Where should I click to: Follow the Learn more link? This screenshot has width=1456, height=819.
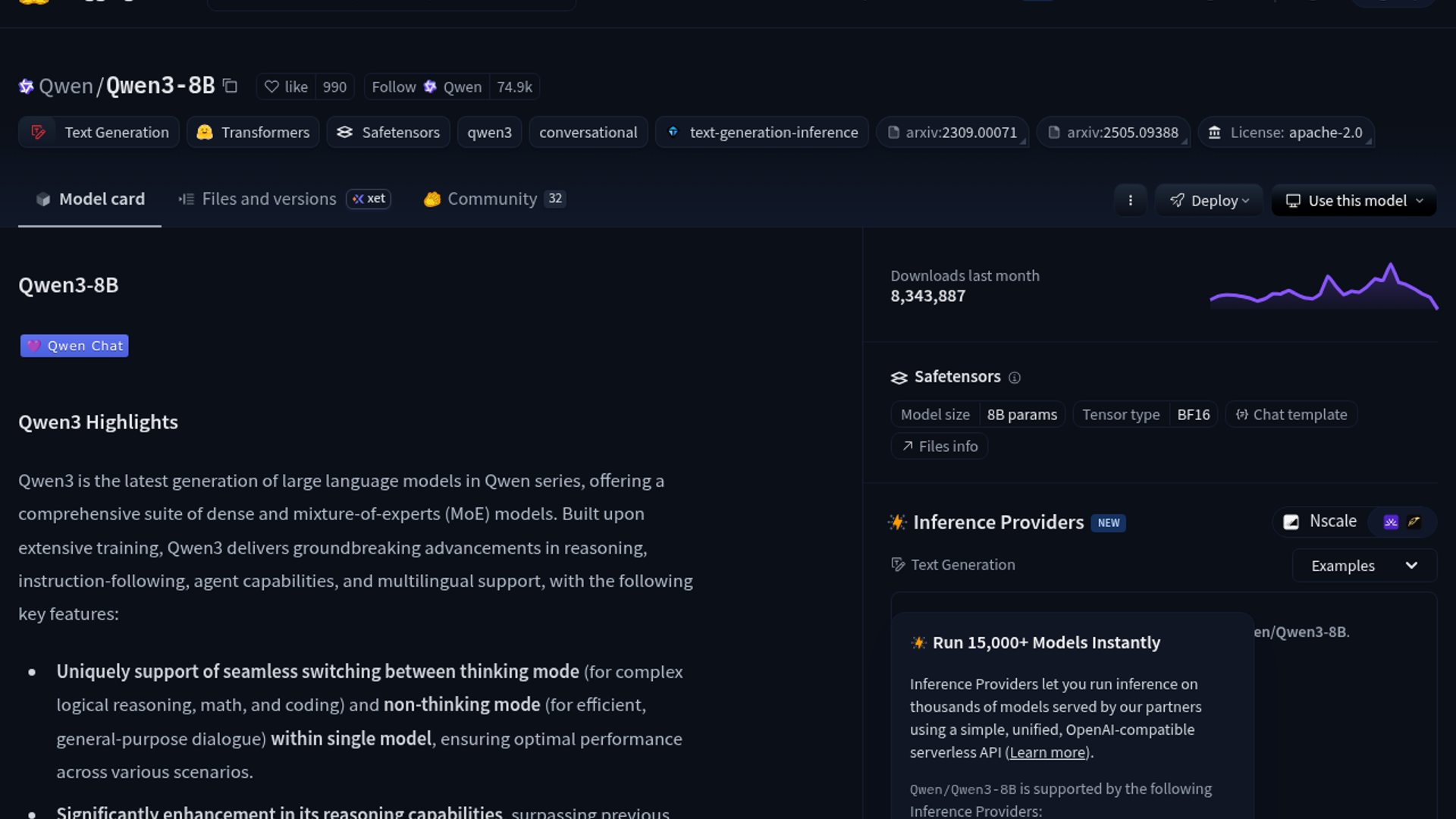[x=1047, y=753]
